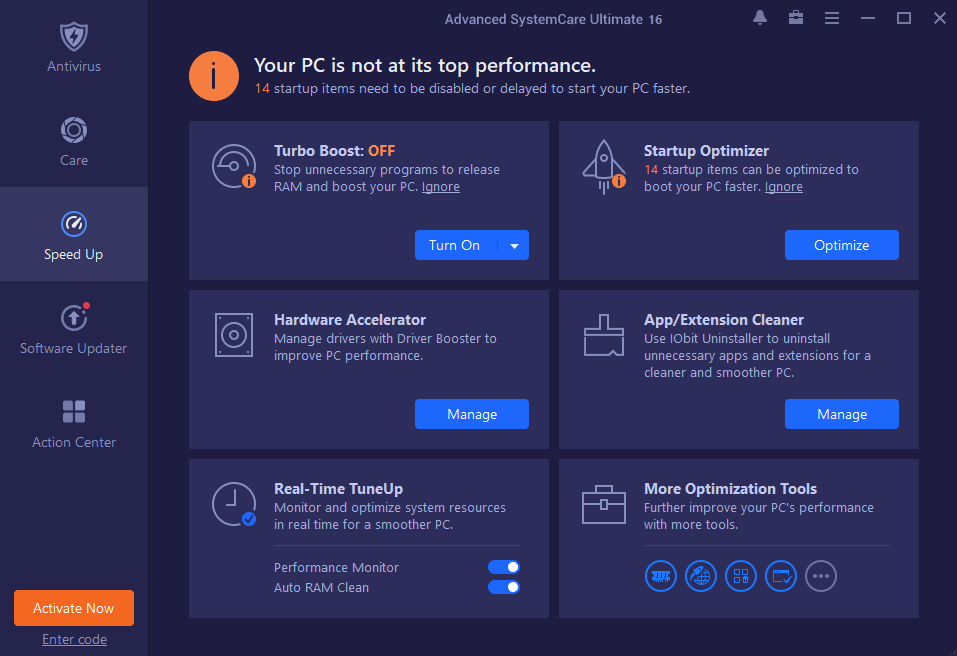The image size is (957, 656).
Task: Click the Turbo Boost gauge icon
Action: (x=234, y=166)
